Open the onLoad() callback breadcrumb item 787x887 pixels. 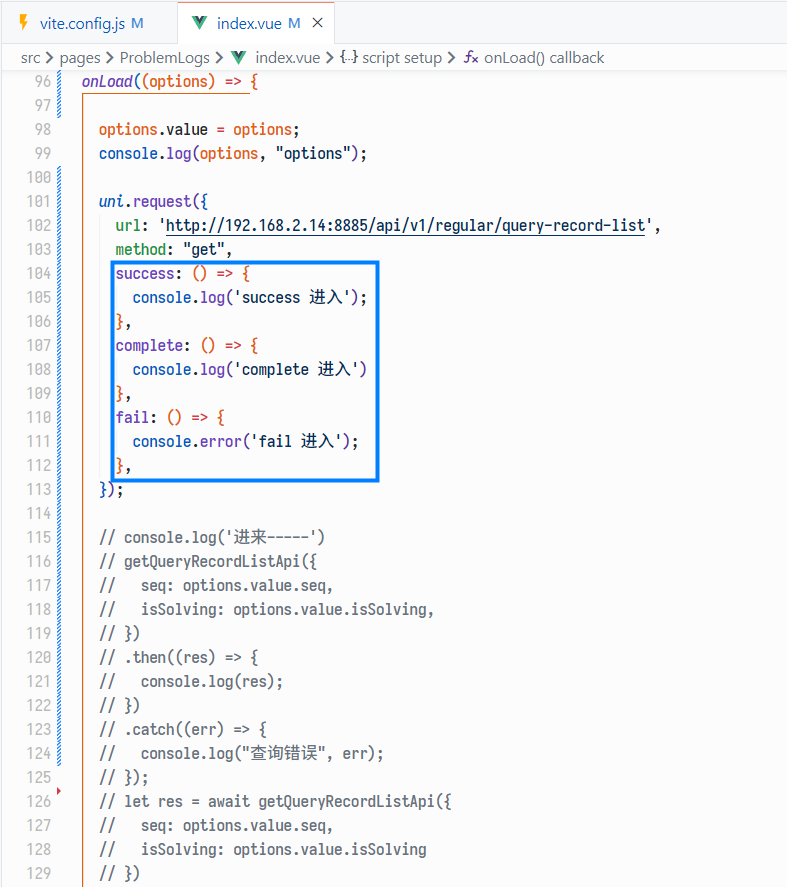tap(544, 58)
